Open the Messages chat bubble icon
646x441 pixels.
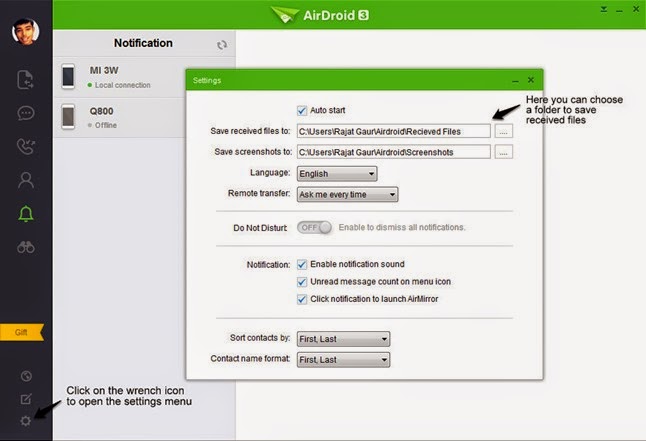[26, 113]
